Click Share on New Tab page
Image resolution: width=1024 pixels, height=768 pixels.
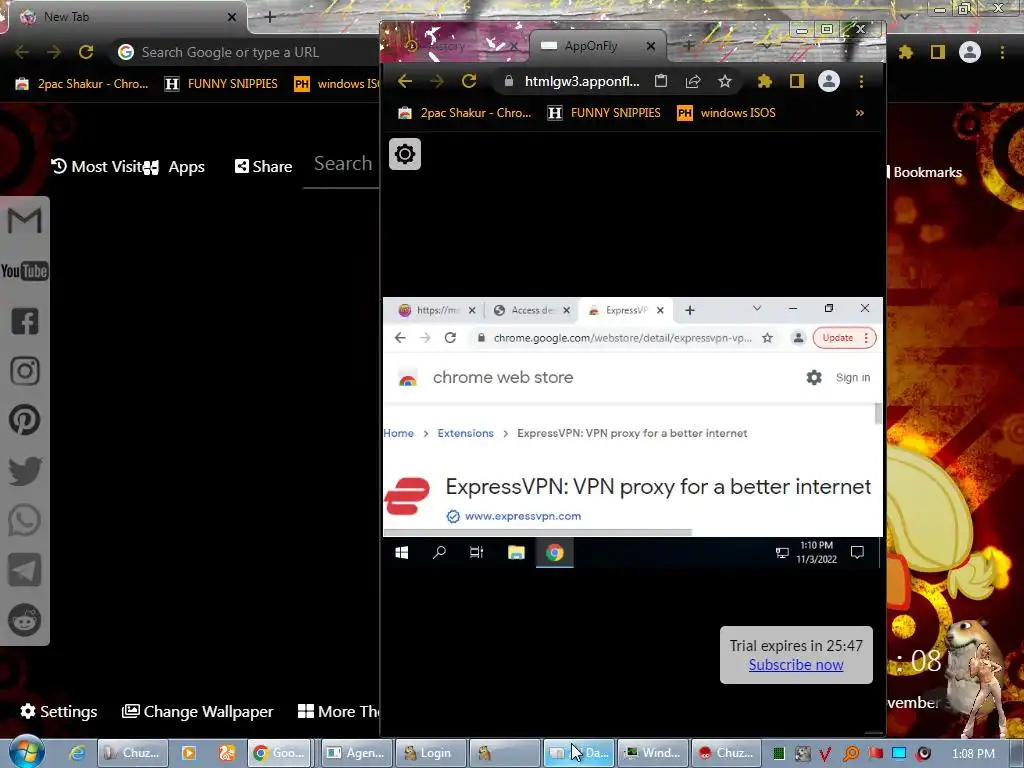pos(263,167)
